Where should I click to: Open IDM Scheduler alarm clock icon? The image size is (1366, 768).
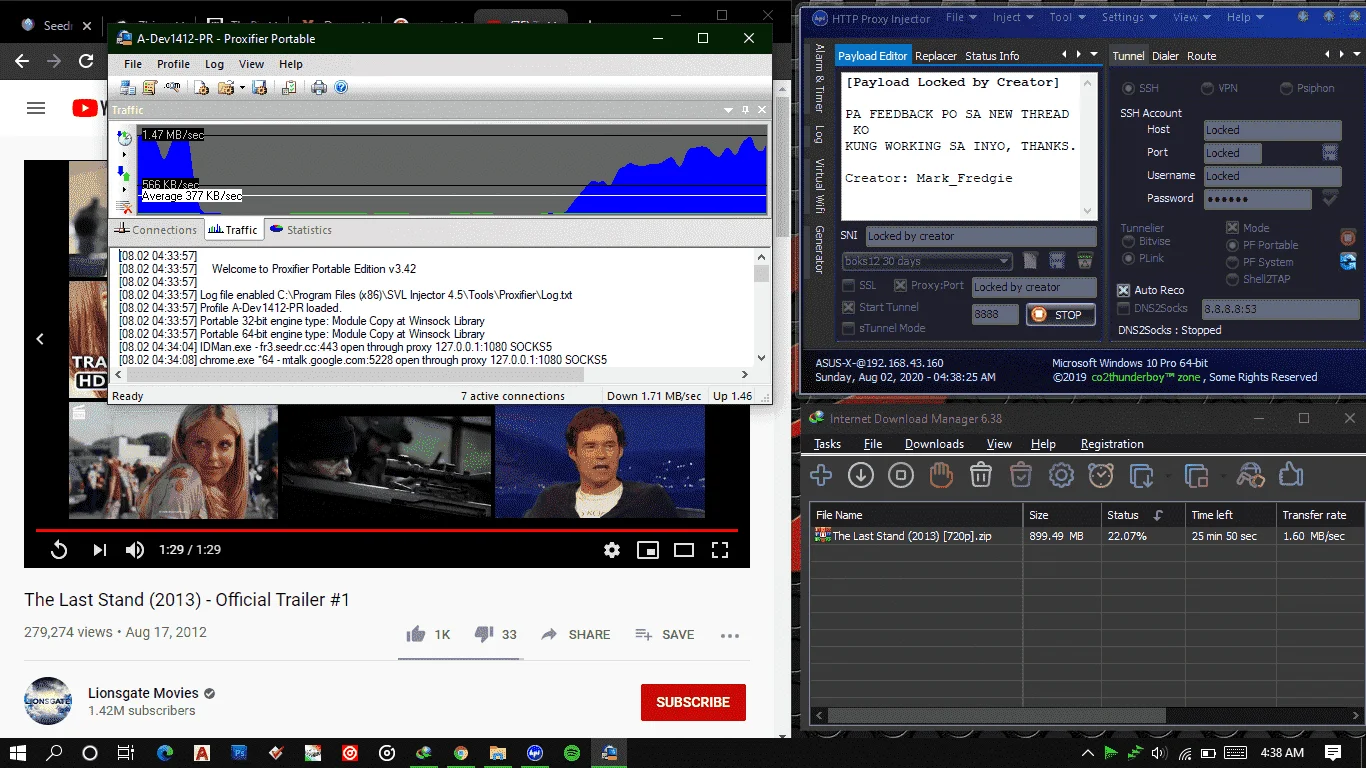(x=1101, y=476)
